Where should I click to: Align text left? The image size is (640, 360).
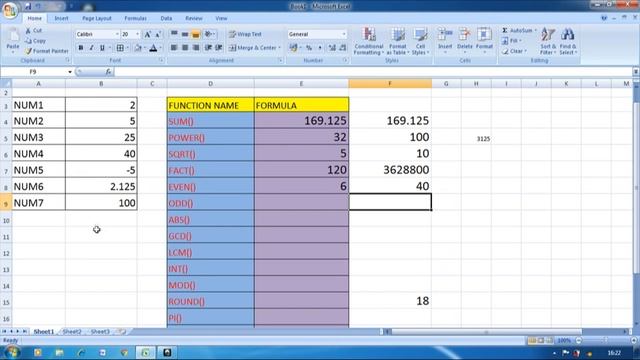174,48
